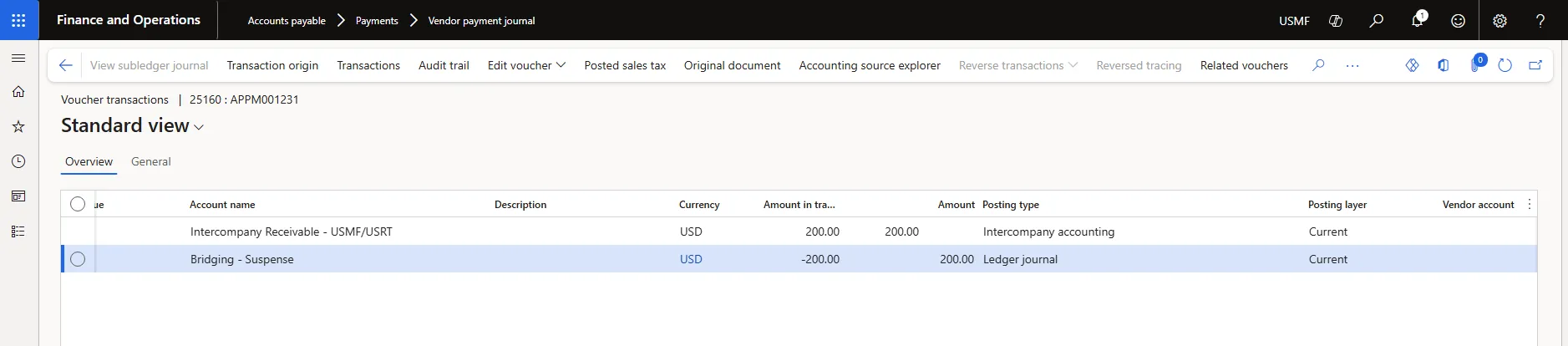Open Accounting source explorer

(x=870, y=65)
